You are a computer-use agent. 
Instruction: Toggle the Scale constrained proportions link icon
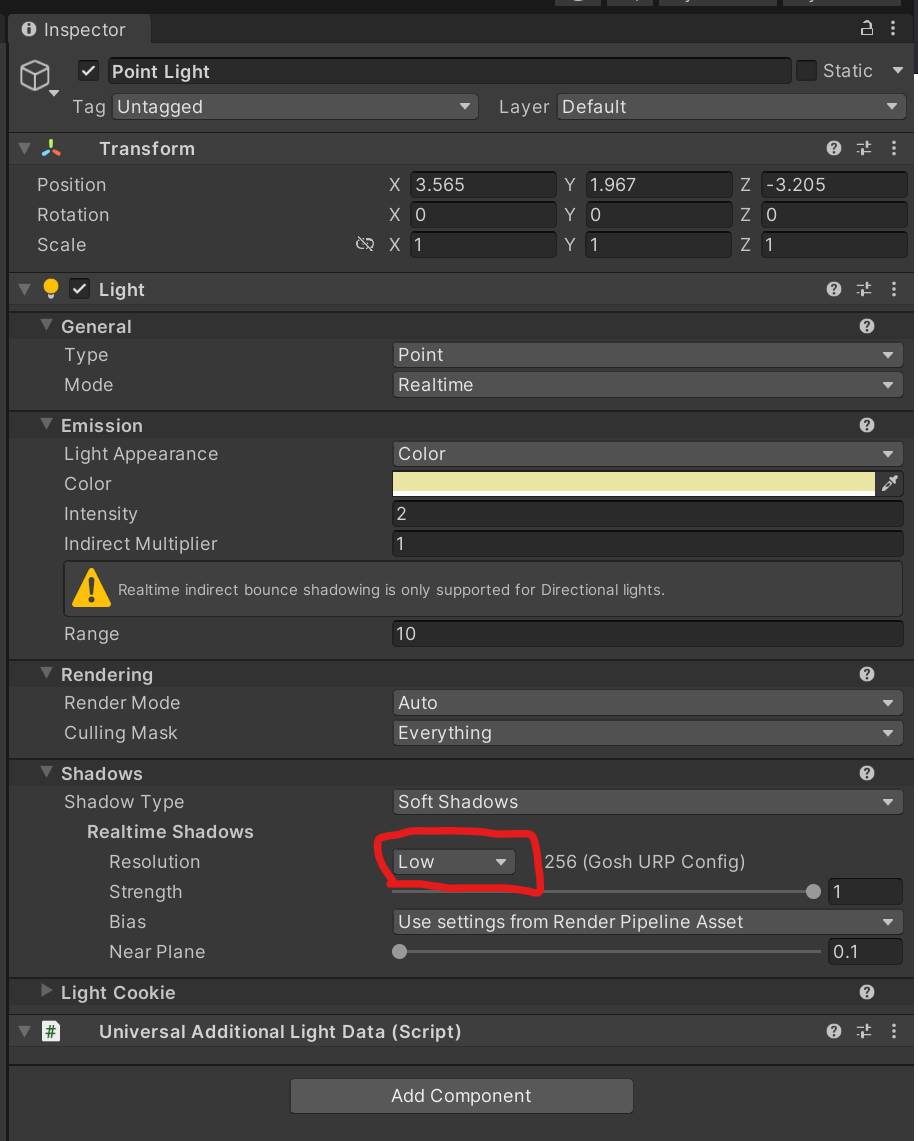click(x=365, y=245)
